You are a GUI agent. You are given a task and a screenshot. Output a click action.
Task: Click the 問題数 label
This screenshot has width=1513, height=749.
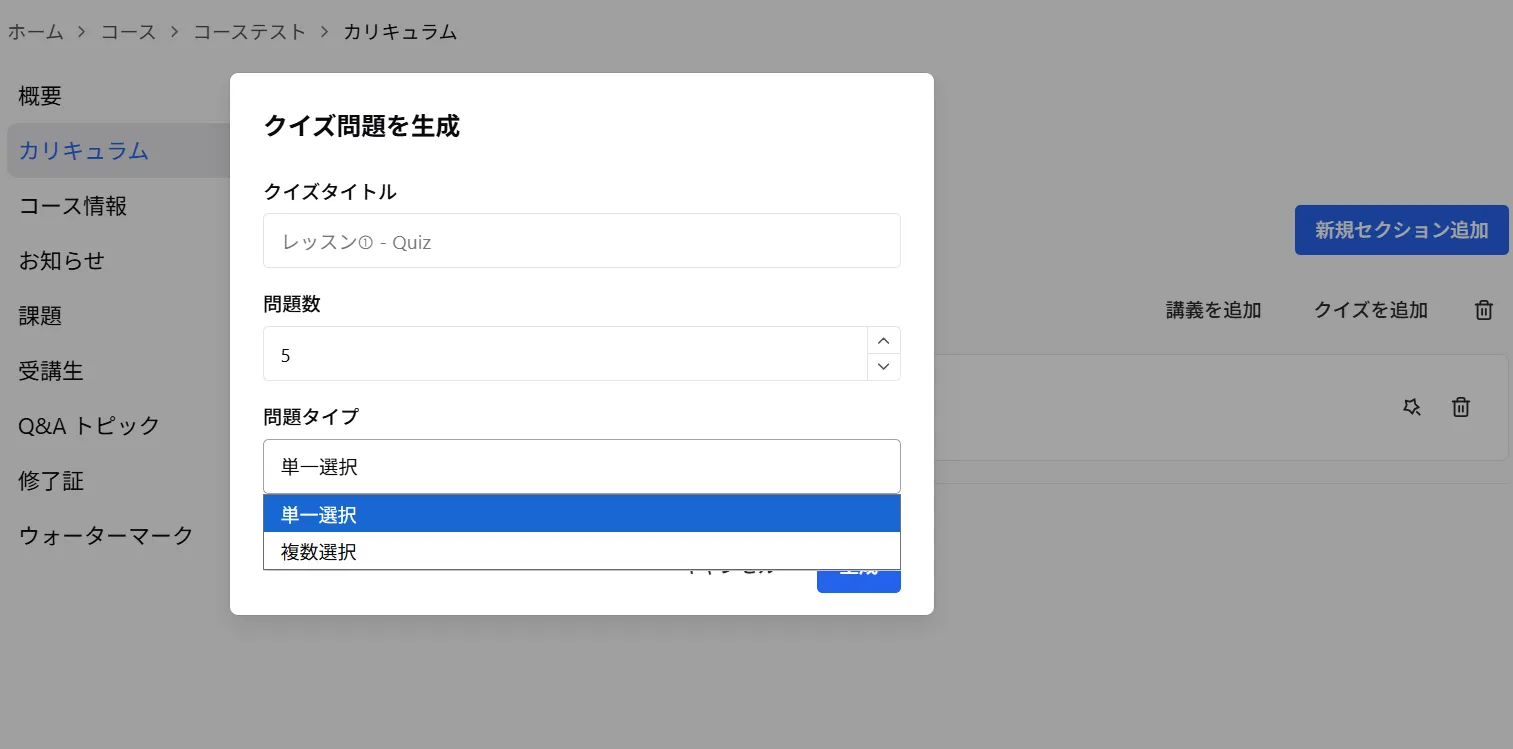tap(292, 304)
